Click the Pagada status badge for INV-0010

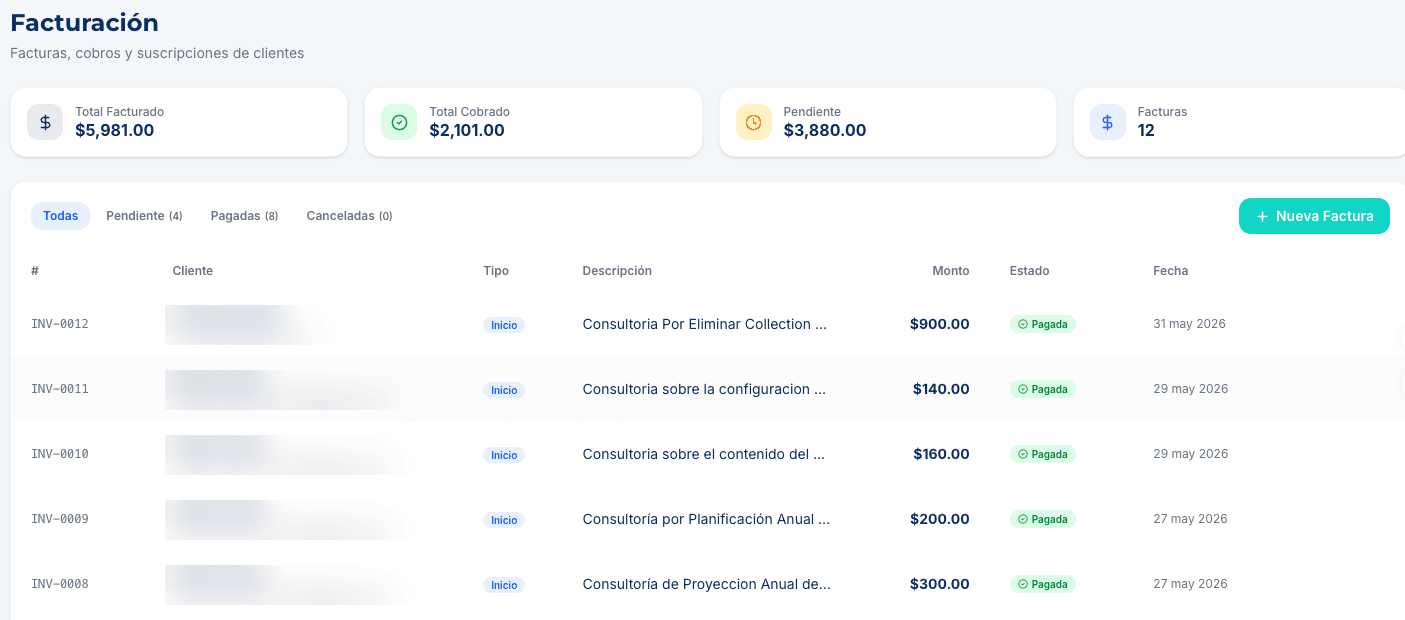click(1043, 454)
